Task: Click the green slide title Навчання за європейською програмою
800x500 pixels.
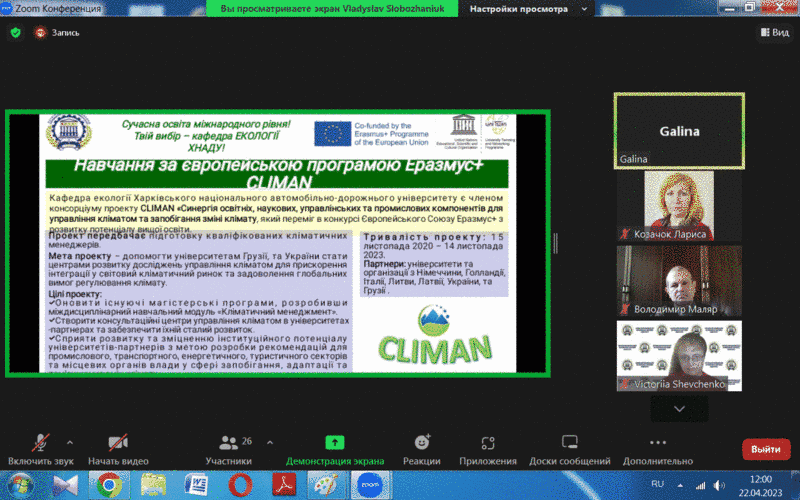Action: pyautogui.click(x=277, y=173)
